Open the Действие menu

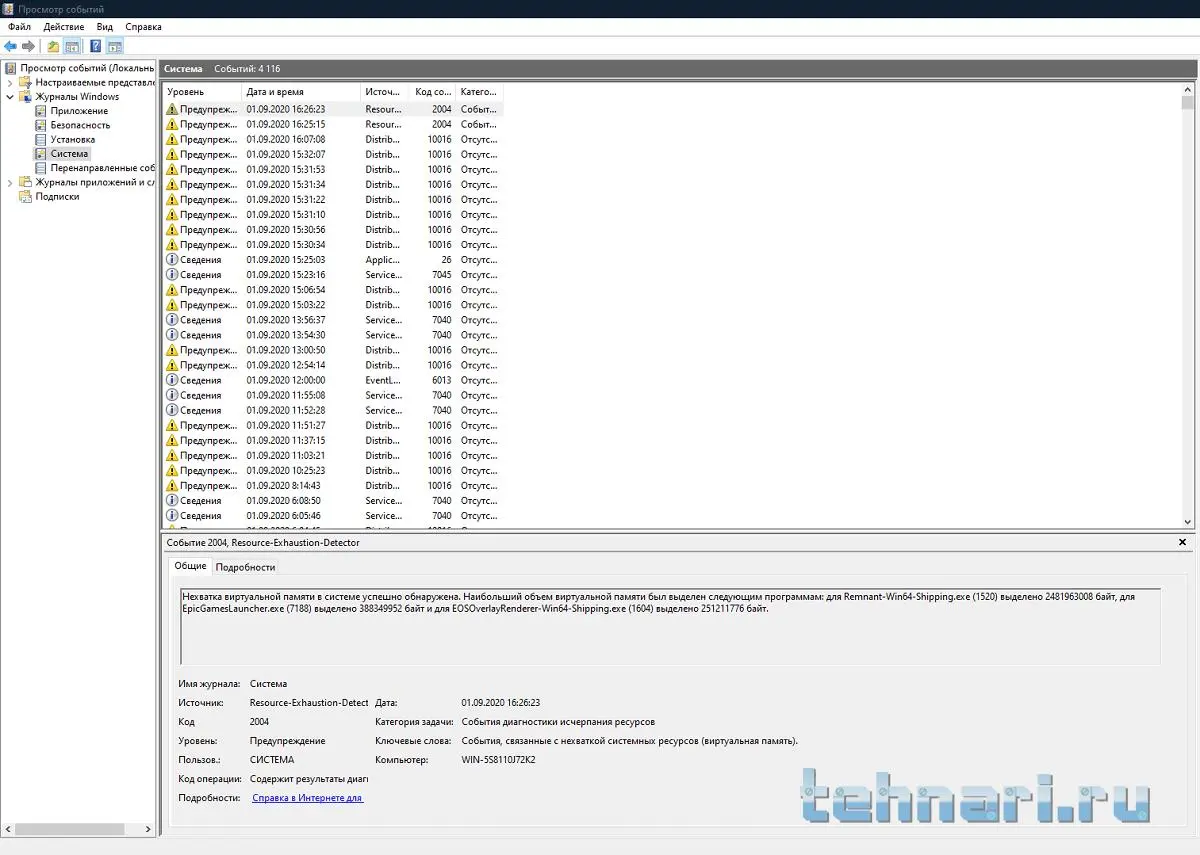pyautogui.click(x=64, y=27)
